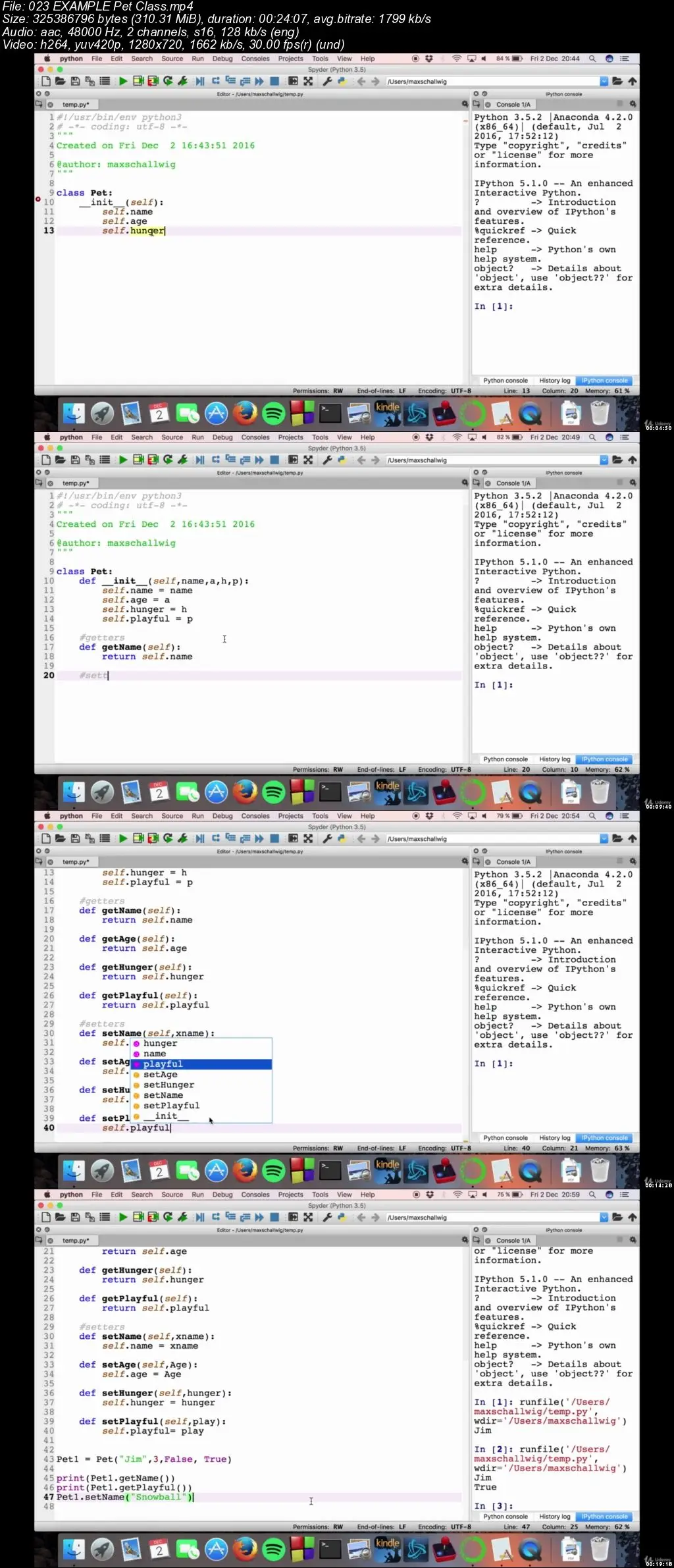The width and height of the screenshot is (674, 1568).
Task: Click Open file folder icon in the 20:49 frame toolbar
Action: tap(60, 460)
